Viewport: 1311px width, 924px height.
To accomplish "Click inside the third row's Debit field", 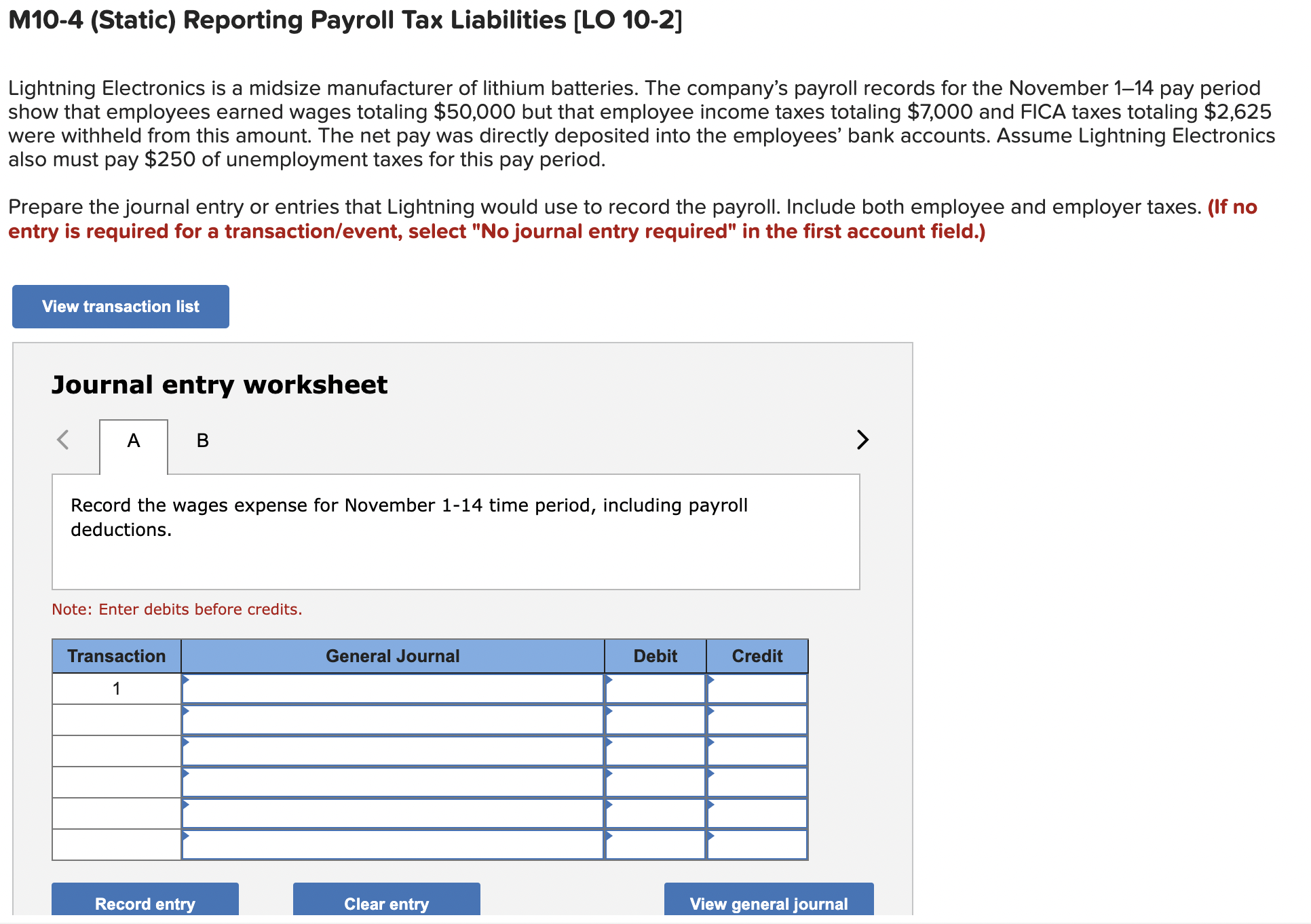I will click(655, 750).
